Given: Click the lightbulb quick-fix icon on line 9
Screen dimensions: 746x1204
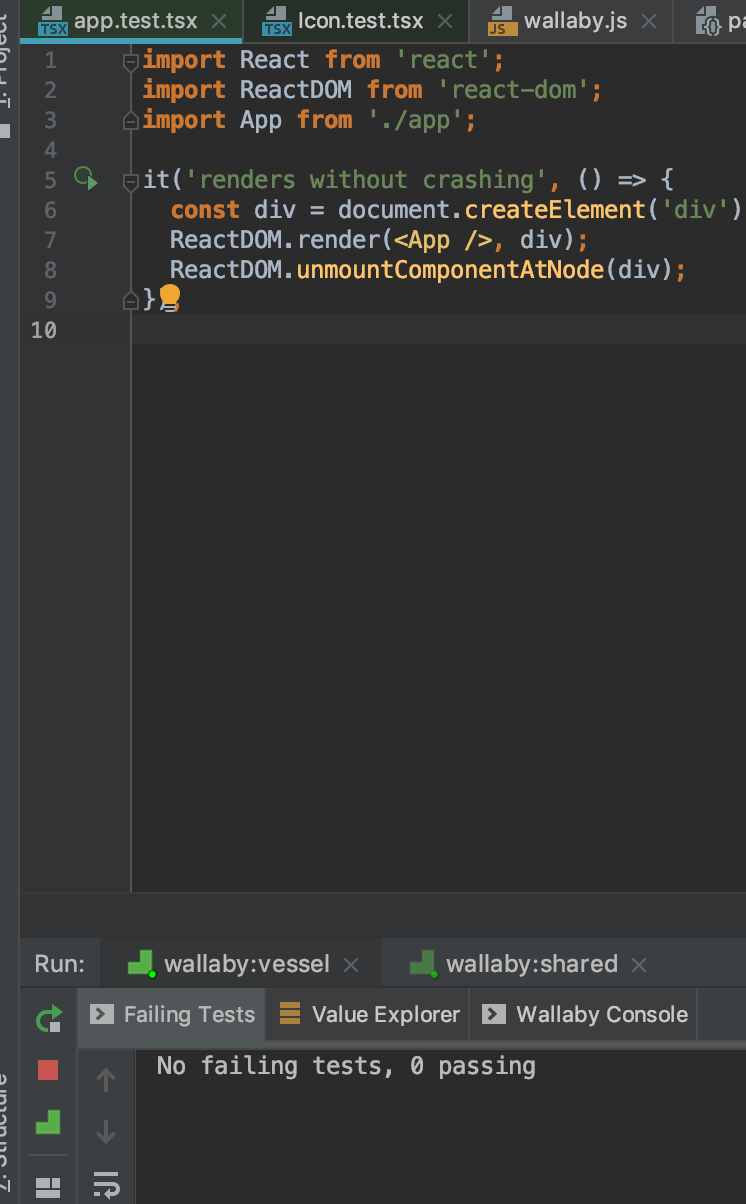Looking at the screenshot, I should [168, 298].
